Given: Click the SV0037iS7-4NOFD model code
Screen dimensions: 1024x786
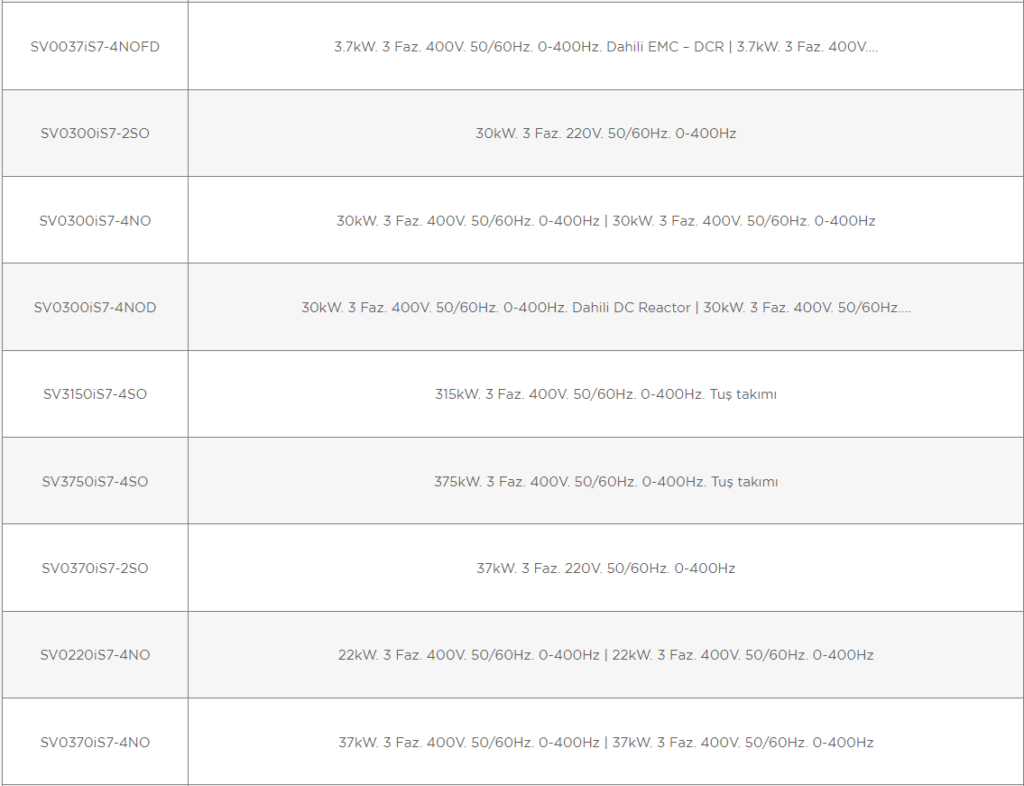Looking at the screenshot, I should (95, 47).
